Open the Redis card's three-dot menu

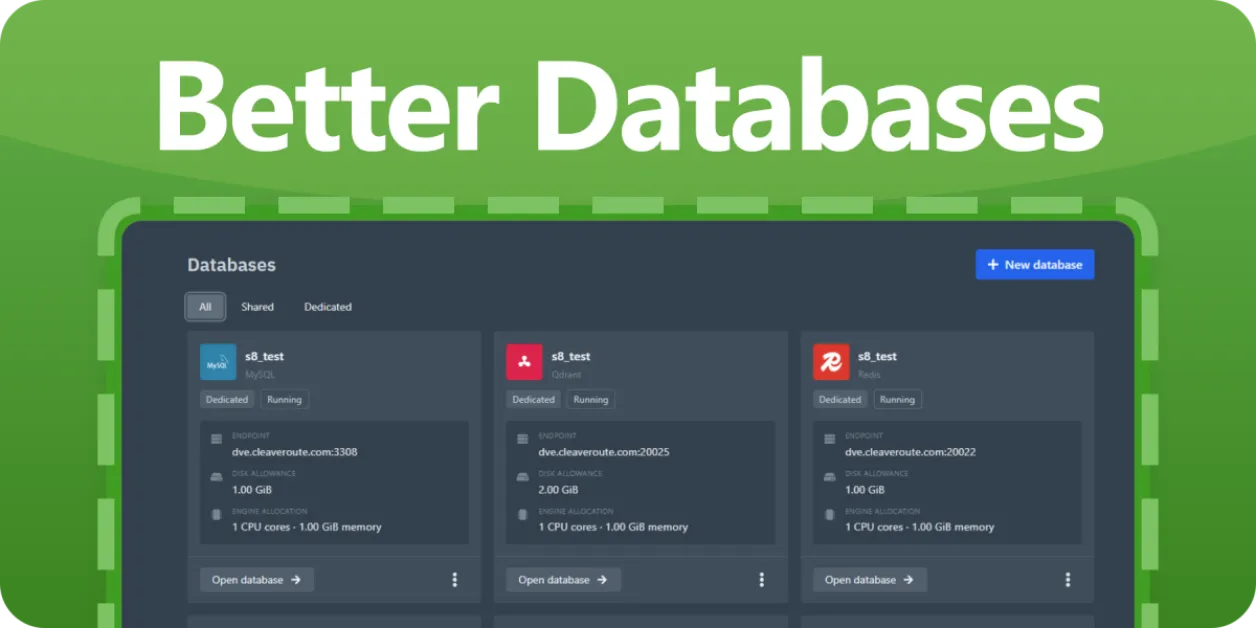(1068, 580)
